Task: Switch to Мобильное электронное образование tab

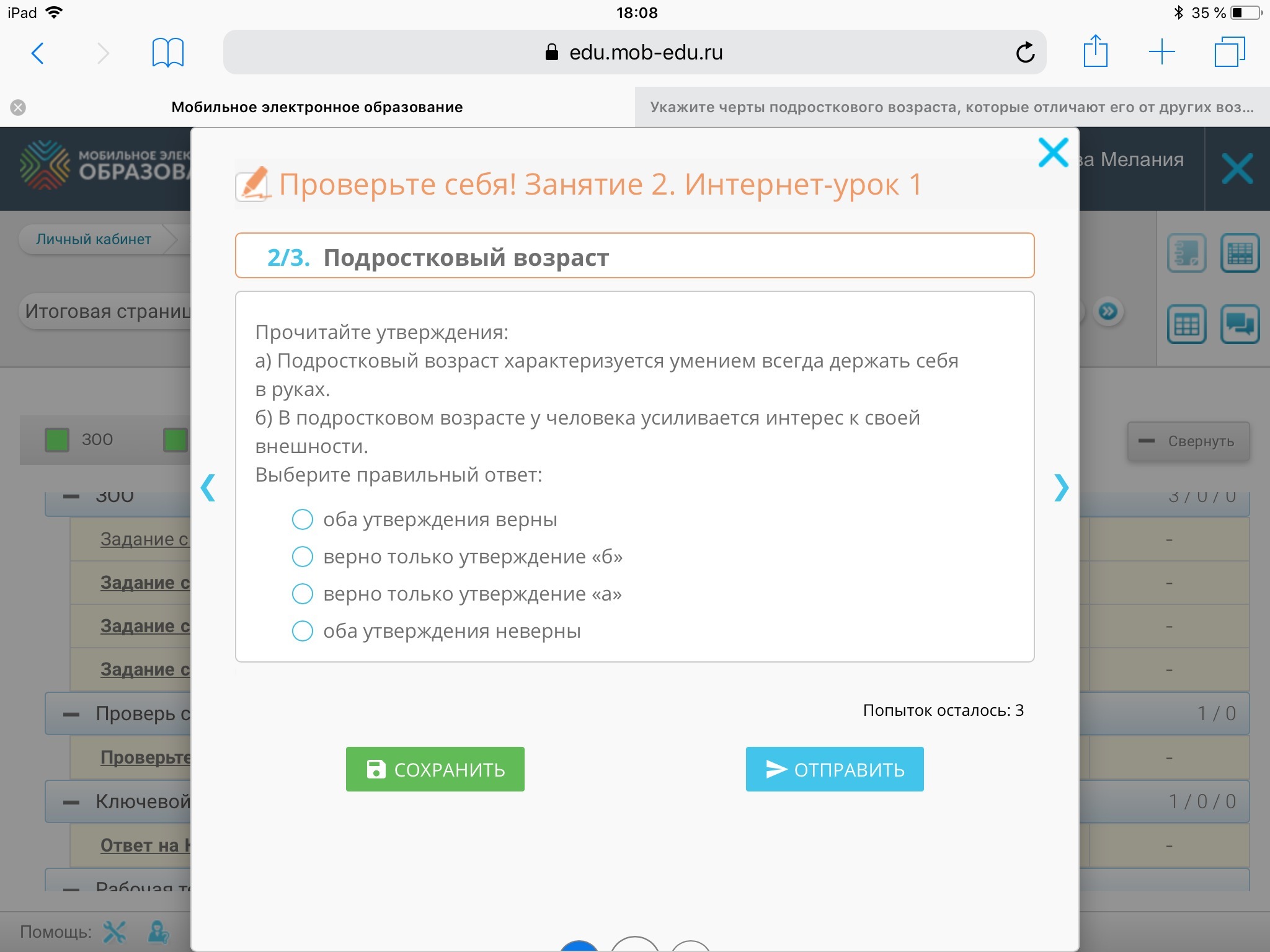Action: (x=317, y=107)
